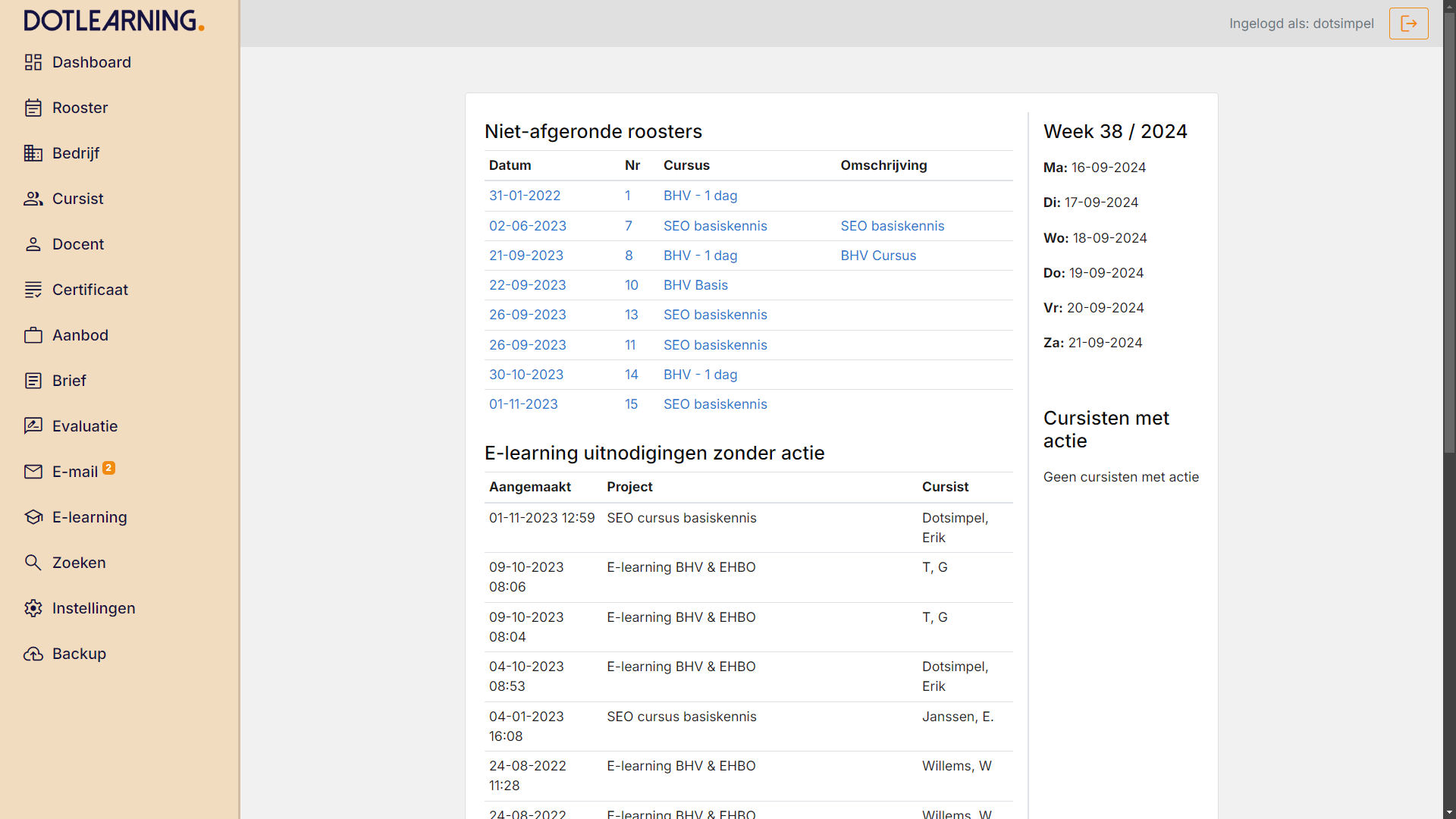Click the E-learning graduation cap icon

pos(33,517)
